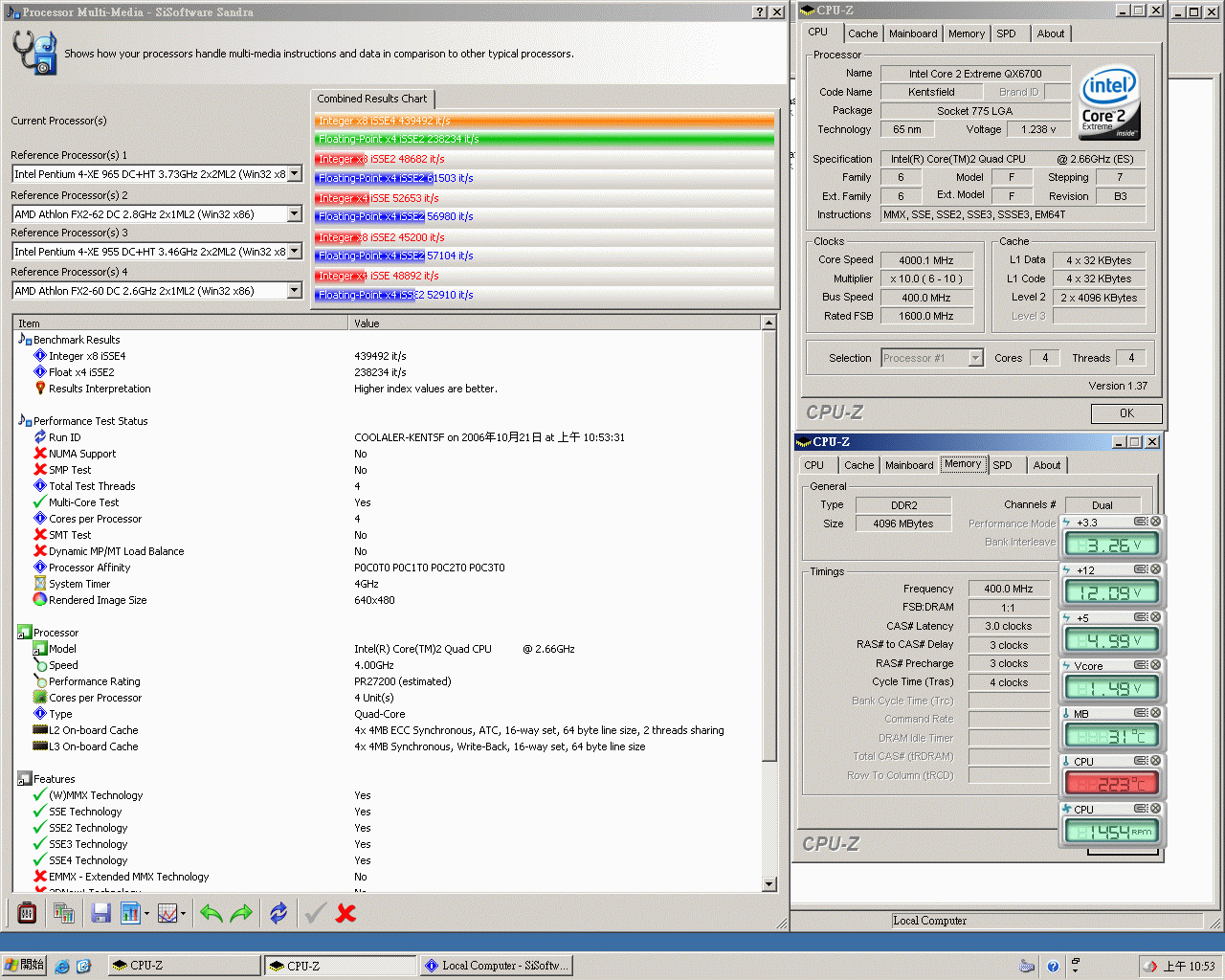The image size is (1225, 980).
Task: Open Cache tab in CPU-Z memory window
Action: click(x=858, y=465)
